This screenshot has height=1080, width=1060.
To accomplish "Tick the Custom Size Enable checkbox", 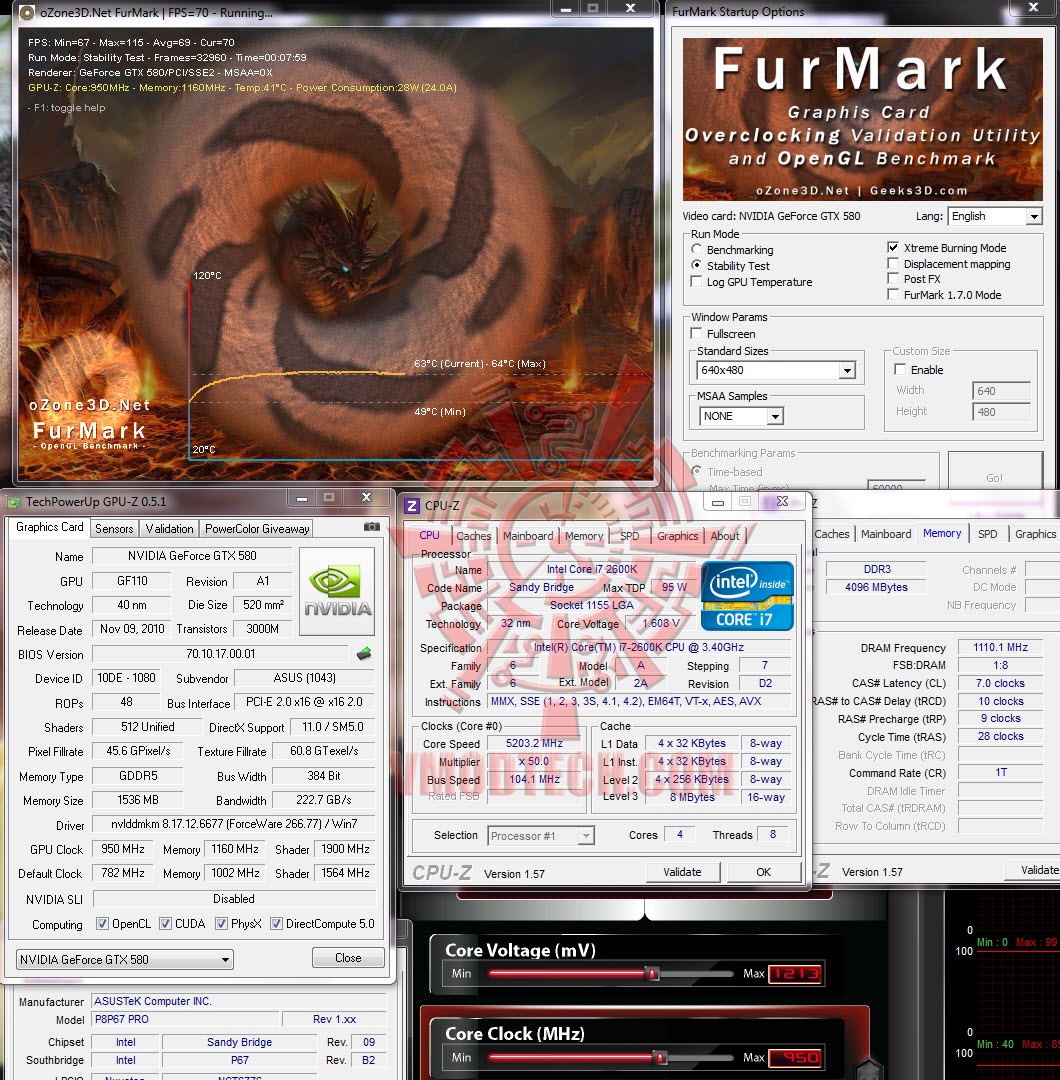I will pos(900,370).
